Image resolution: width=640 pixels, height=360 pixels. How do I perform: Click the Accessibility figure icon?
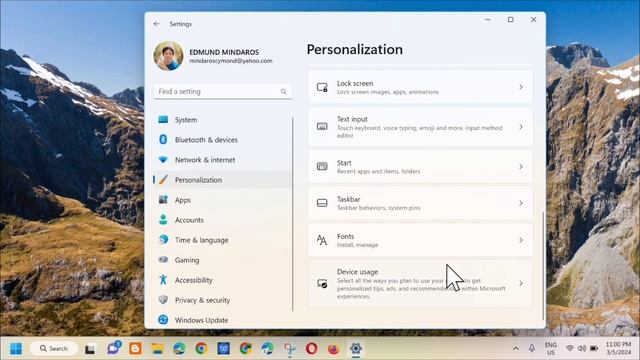coord(163,280)
